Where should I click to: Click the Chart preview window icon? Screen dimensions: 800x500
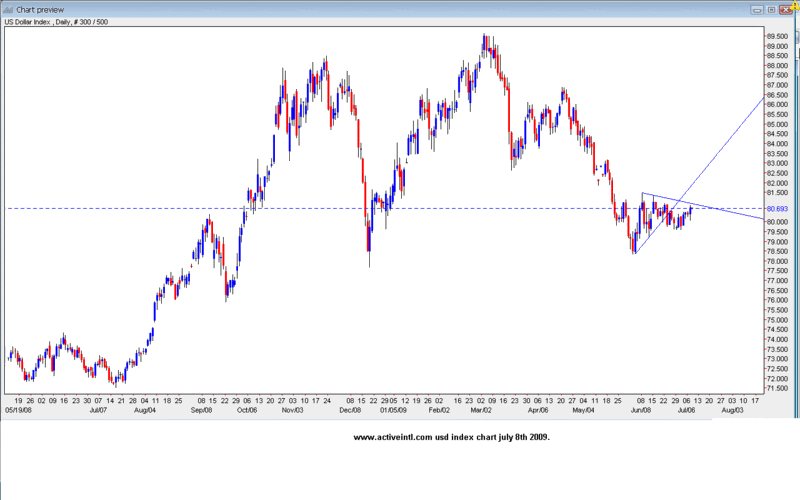[9, 8]
